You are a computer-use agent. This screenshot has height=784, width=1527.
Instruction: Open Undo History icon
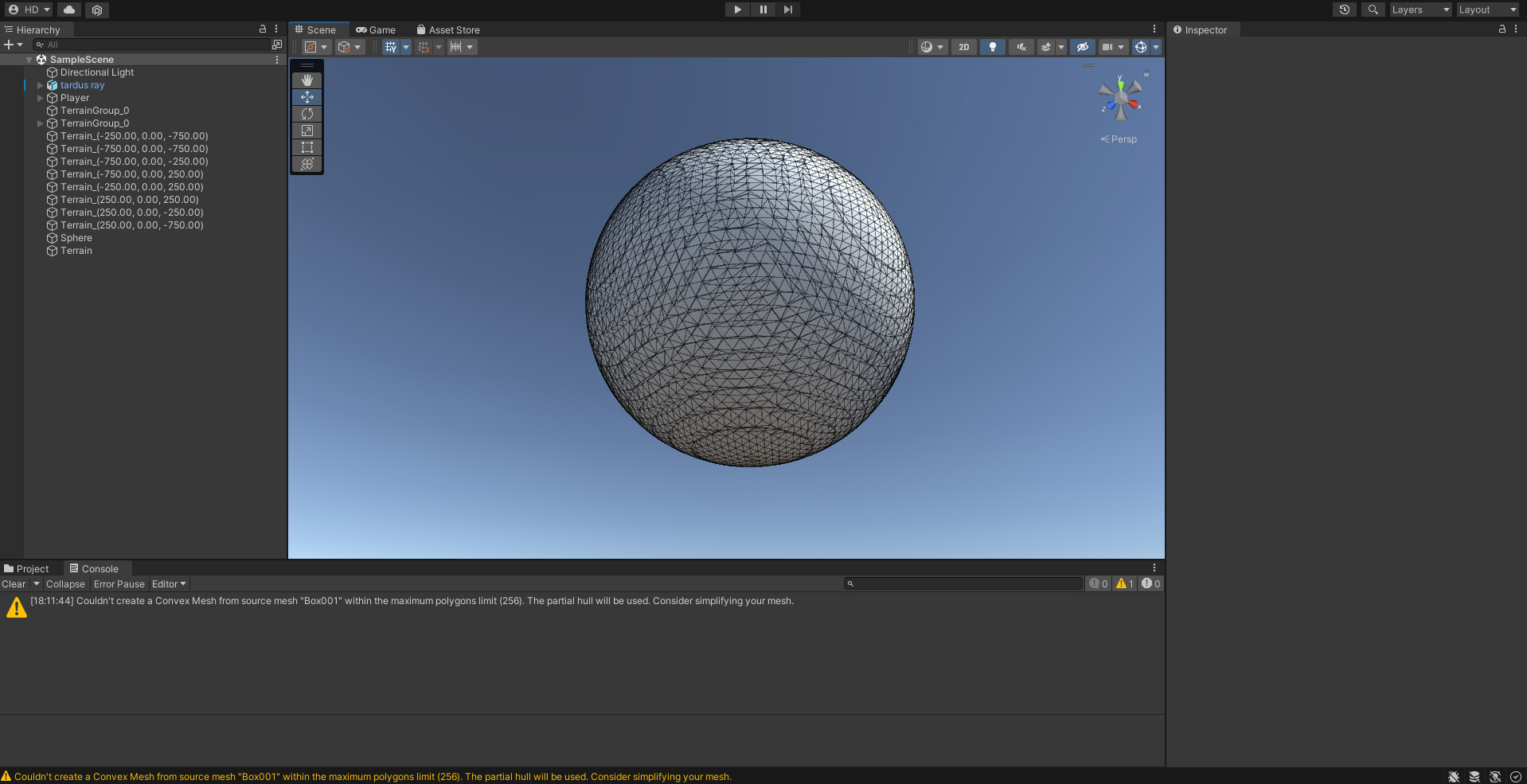[1344, 10]
